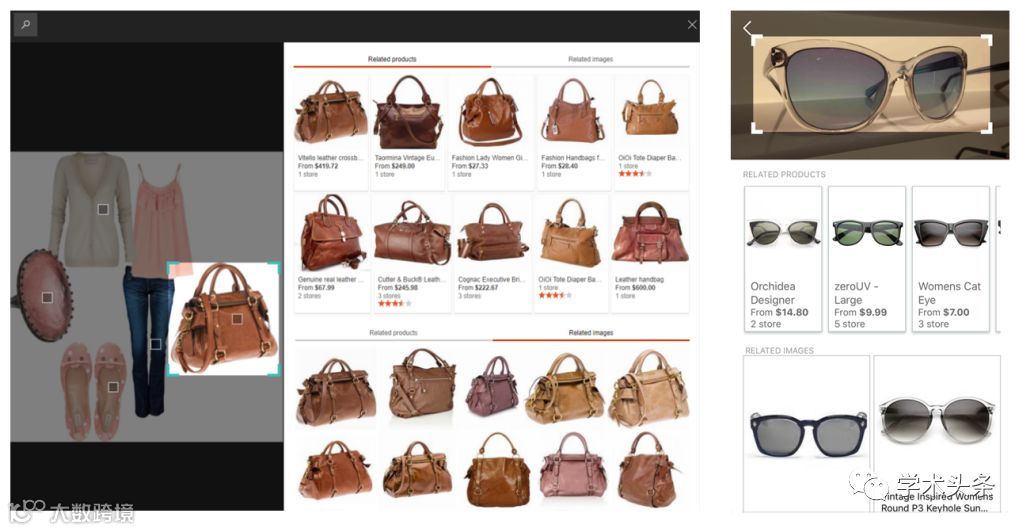Open the lower Related images tab
This screenshot has height=531, width=1029.
point(591,333)
